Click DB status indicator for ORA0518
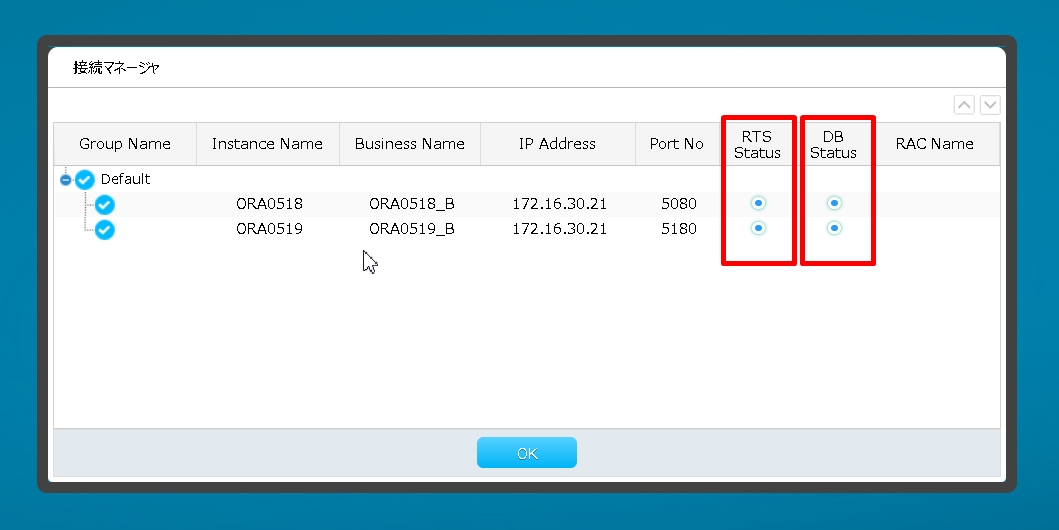 pos(834,203)
